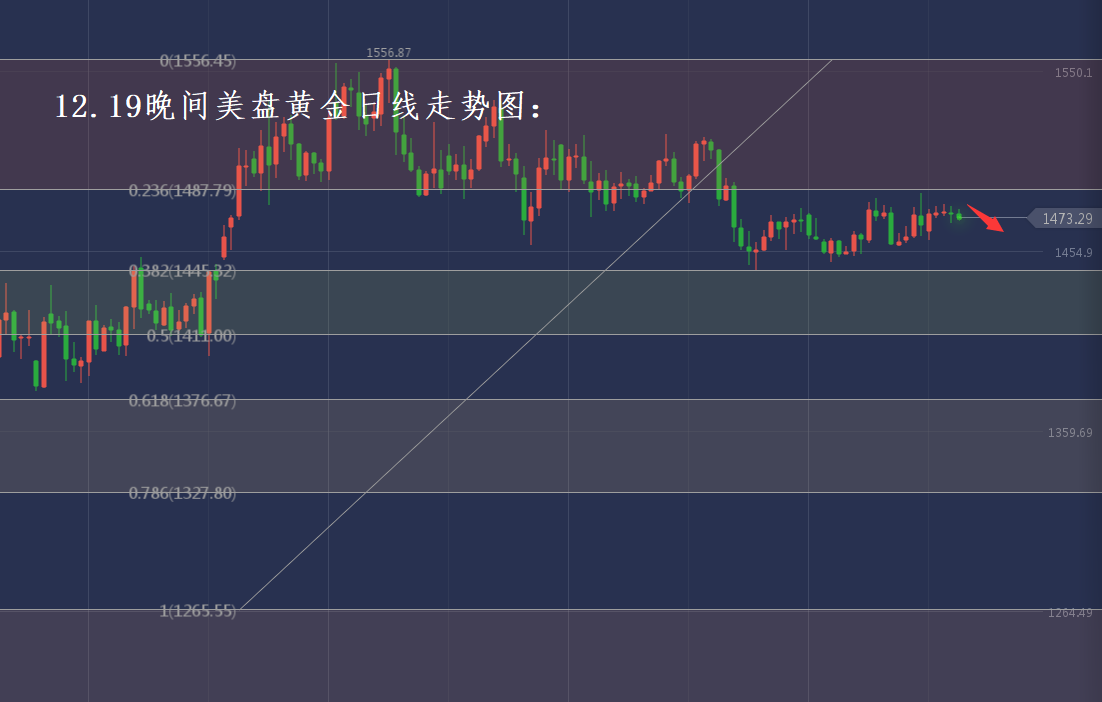
Task: Select the 0(1556.45) Fibonacci level label
Action: click(x=198, y=61)
